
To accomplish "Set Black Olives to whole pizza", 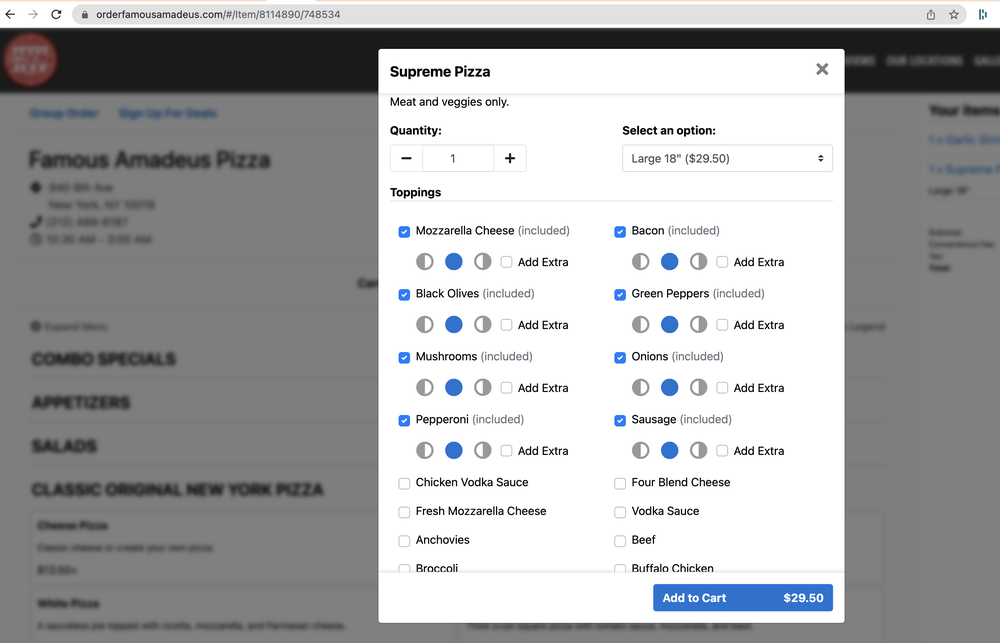I will tap(454, 325).
